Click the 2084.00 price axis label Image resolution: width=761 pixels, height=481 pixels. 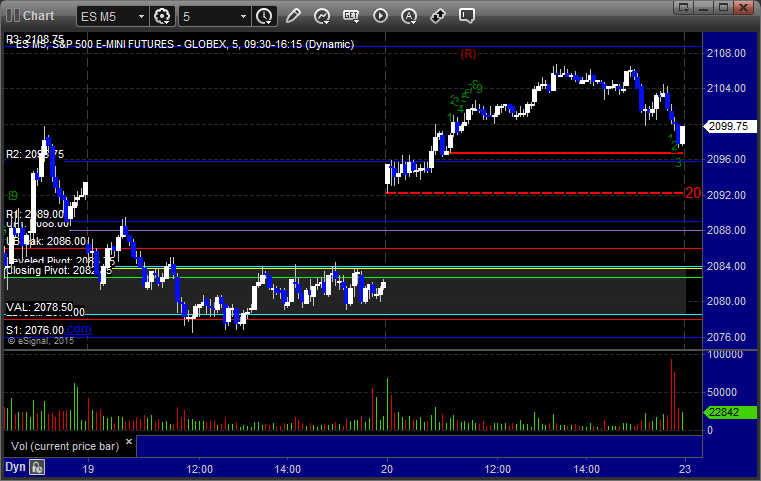pos(726,266)
